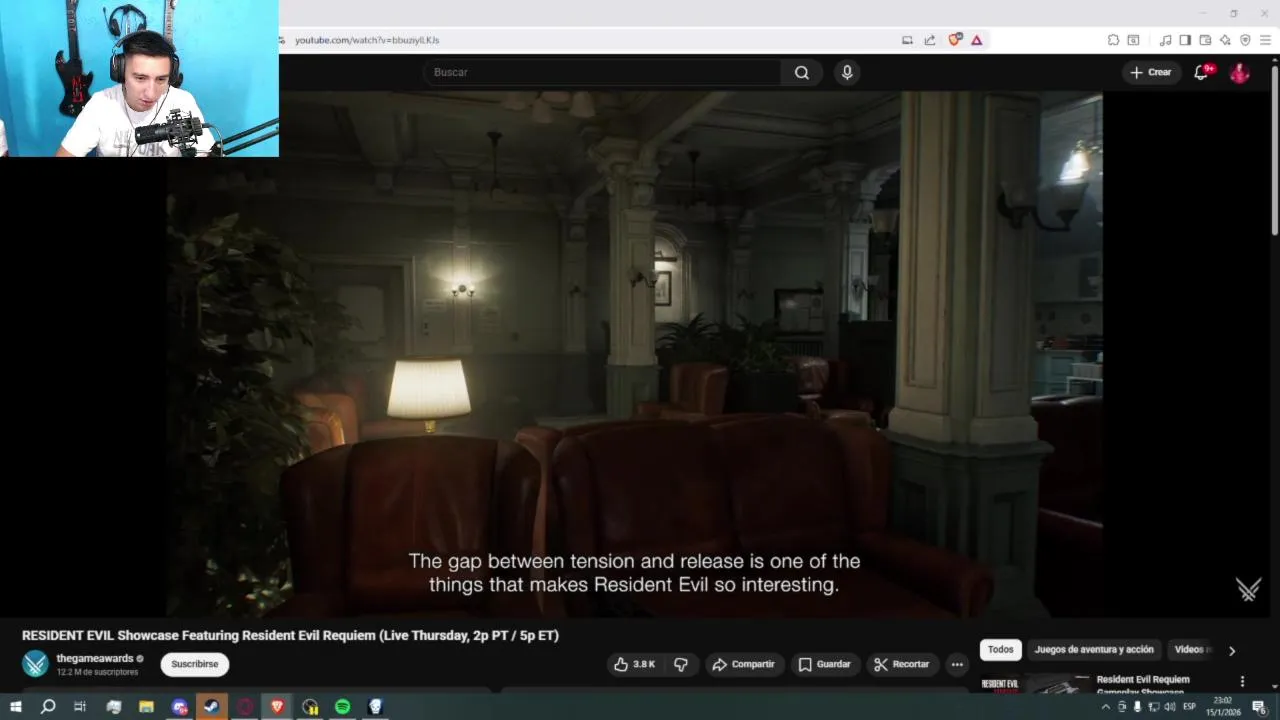Open the YouTube notifications bell
The width and height of the screenshot is (1280, 720).
tap(1202, 72)
